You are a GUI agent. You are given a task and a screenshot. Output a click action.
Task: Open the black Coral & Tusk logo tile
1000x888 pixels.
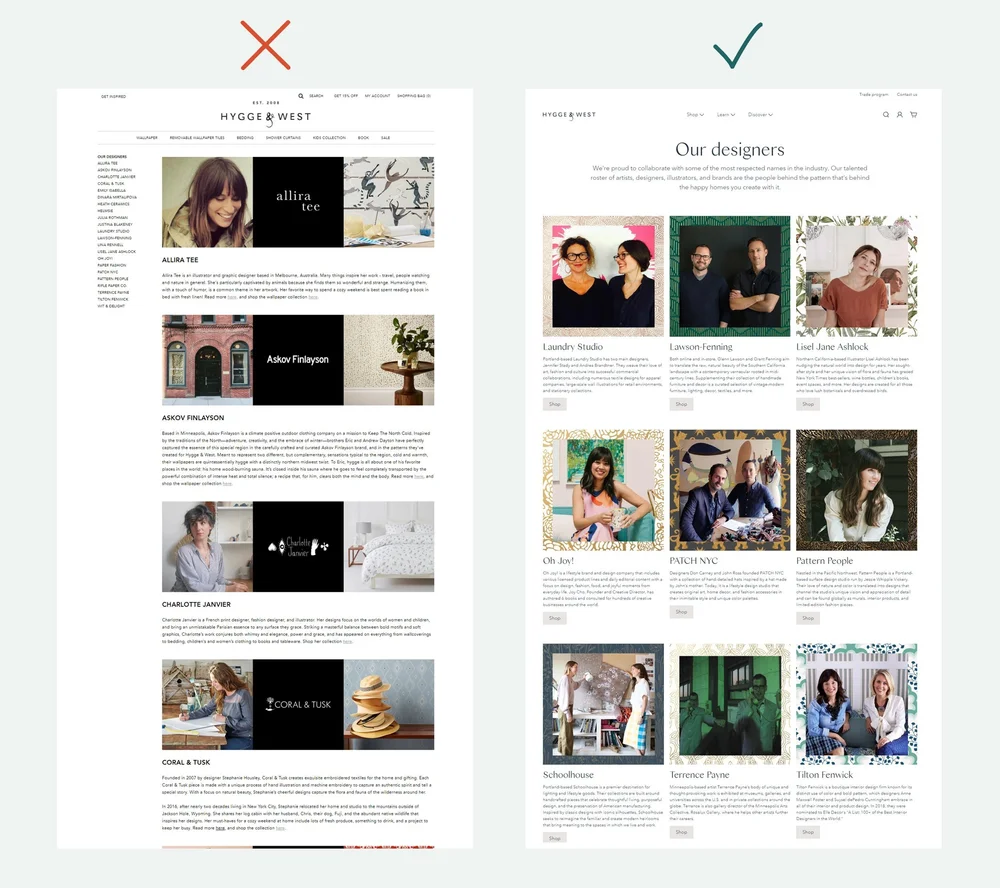pos(298,704)
